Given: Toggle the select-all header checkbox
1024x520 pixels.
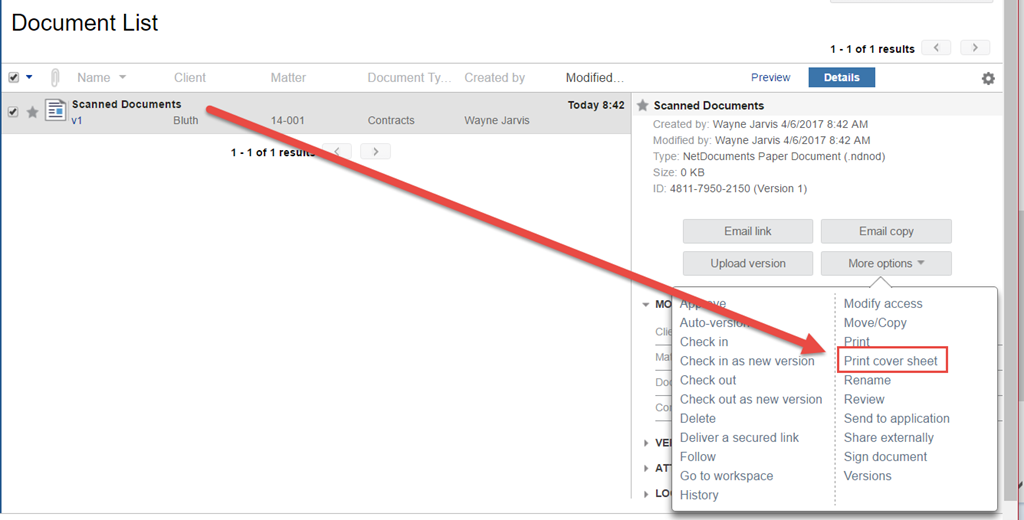Looking at the screenshot, I should [13, 78].
